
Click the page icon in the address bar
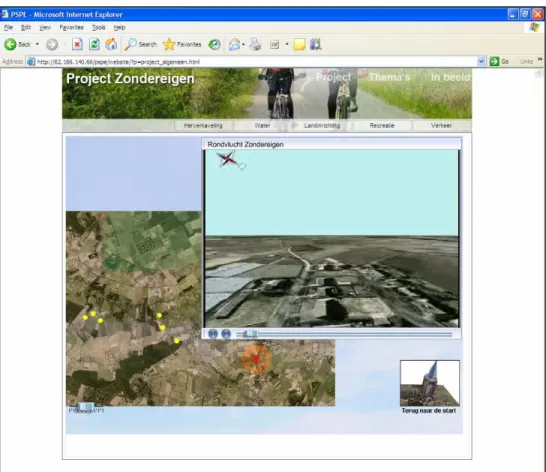click(31, 62)
